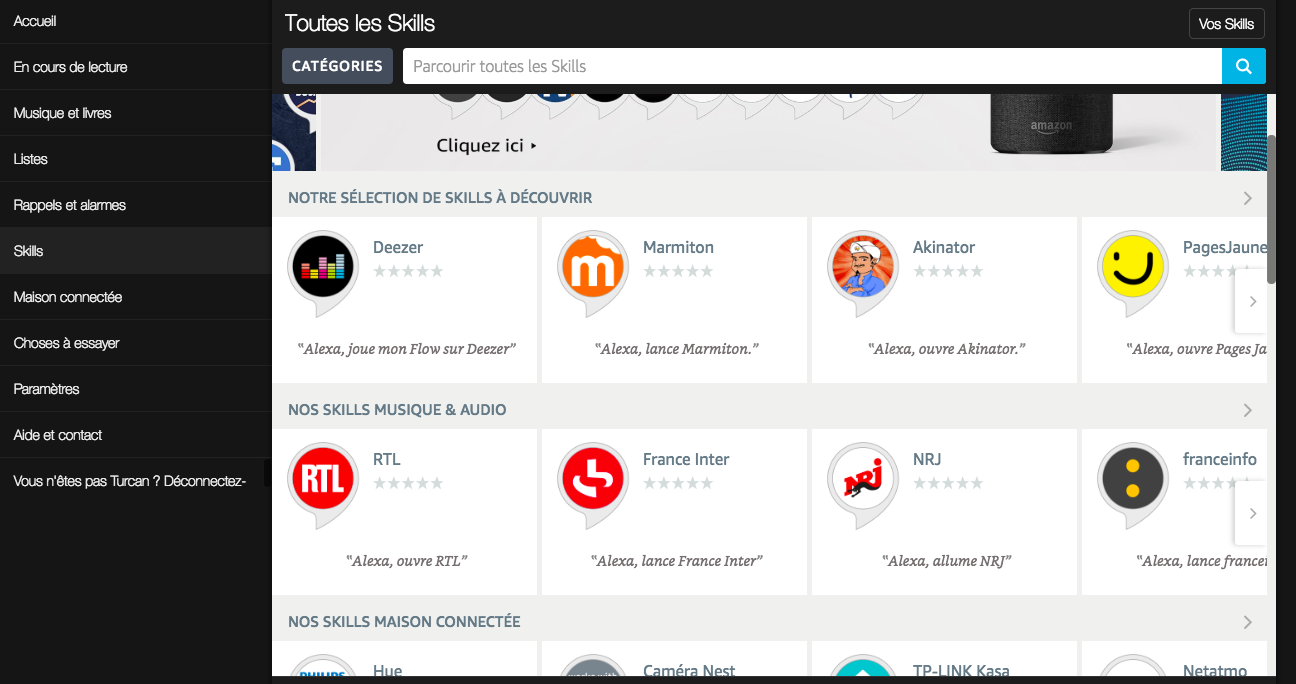
Task: Expand the Nos skills maison connectée arrow
Action: click(1247, 622)
